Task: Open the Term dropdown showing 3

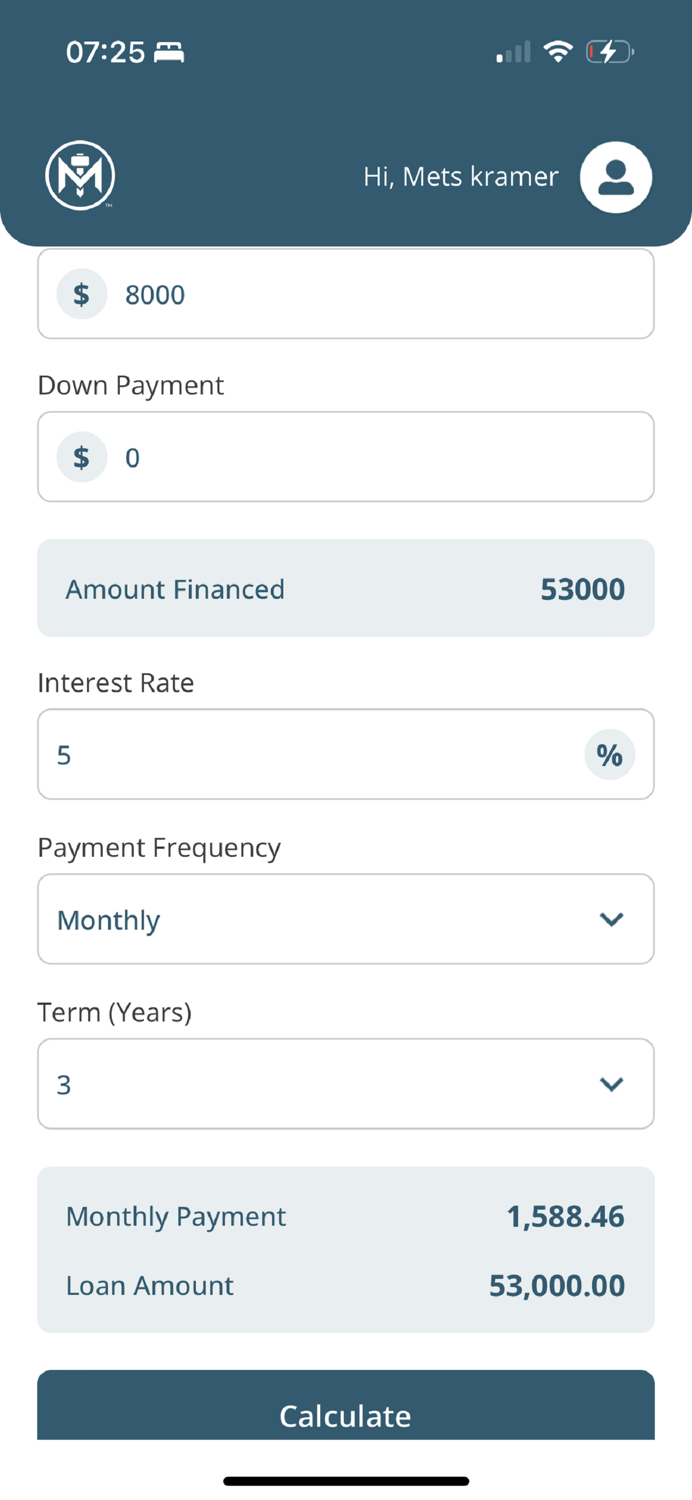Action: click(346, 1084)
